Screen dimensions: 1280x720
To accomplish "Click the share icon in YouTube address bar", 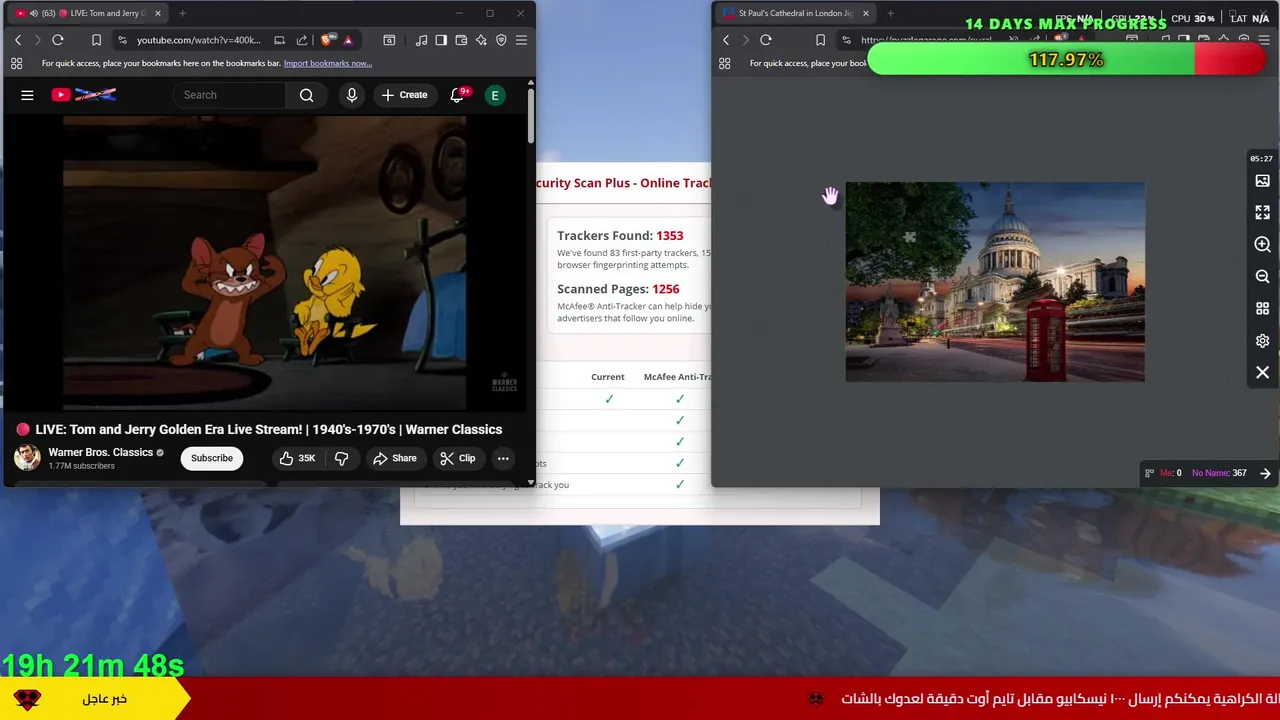I will pos(302,40).
